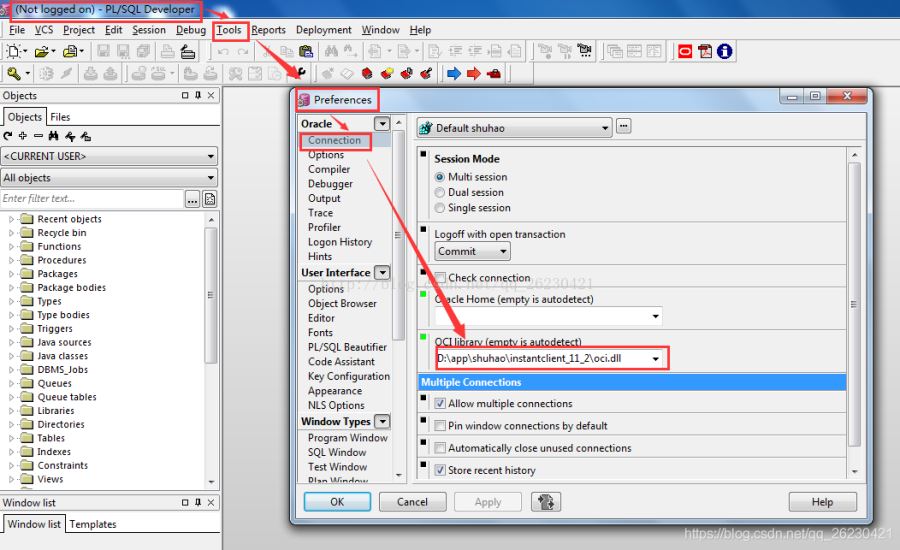Enable the Check connection checkbox
This screenshot has width=900, height=550.
coord(440,278)
